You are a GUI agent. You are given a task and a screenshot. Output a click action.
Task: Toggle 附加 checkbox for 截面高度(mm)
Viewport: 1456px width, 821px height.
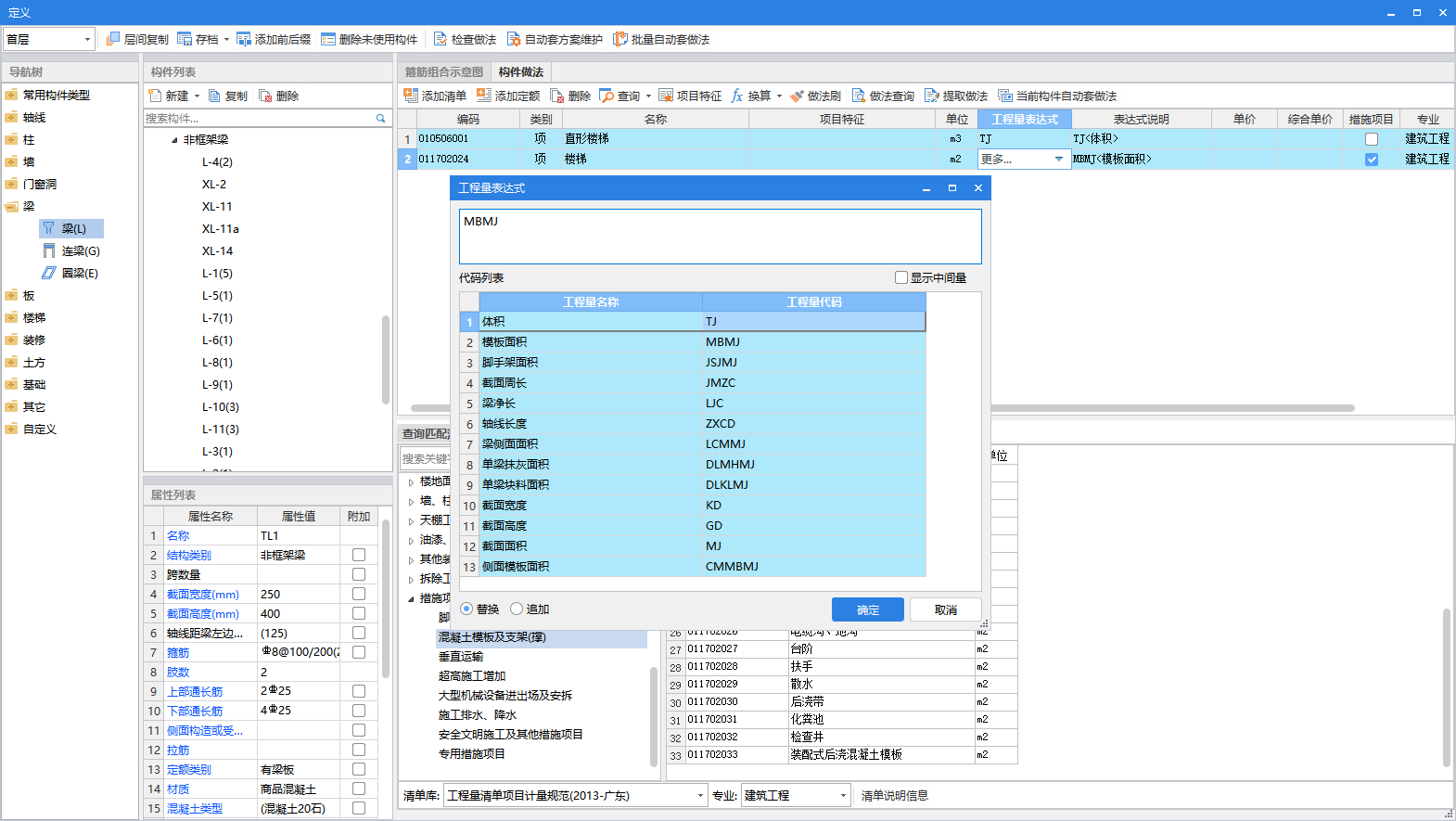point(359,613)
